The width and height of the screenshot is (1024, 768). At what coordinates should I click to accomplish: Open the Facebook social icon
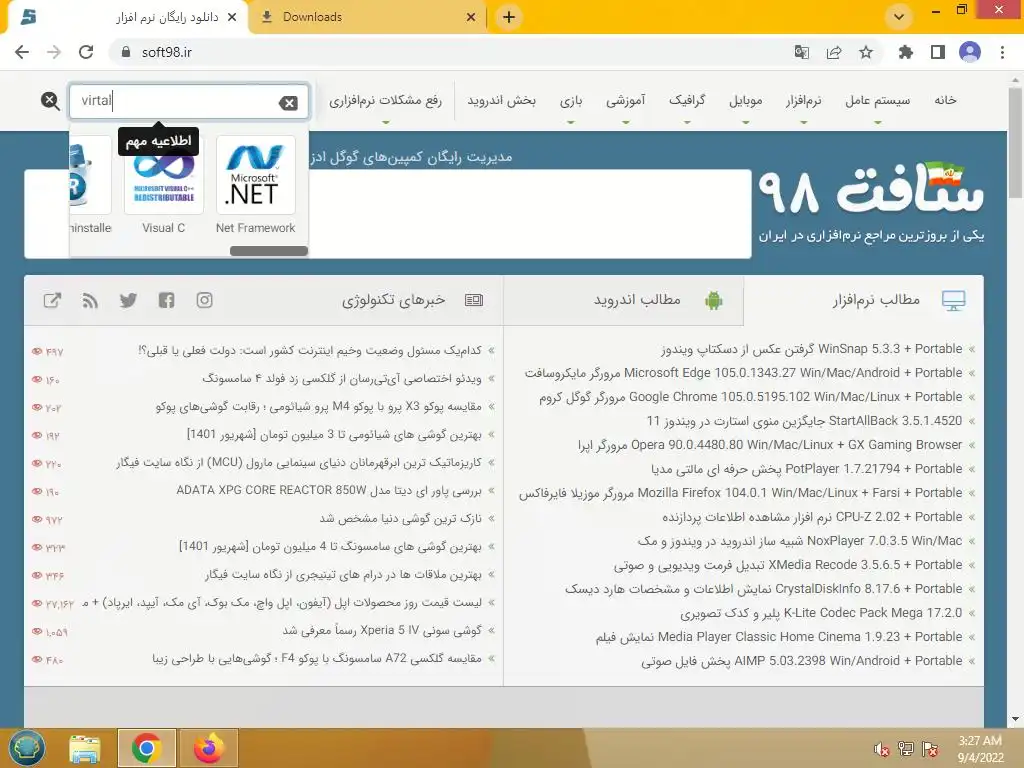(x=167, y=300)
